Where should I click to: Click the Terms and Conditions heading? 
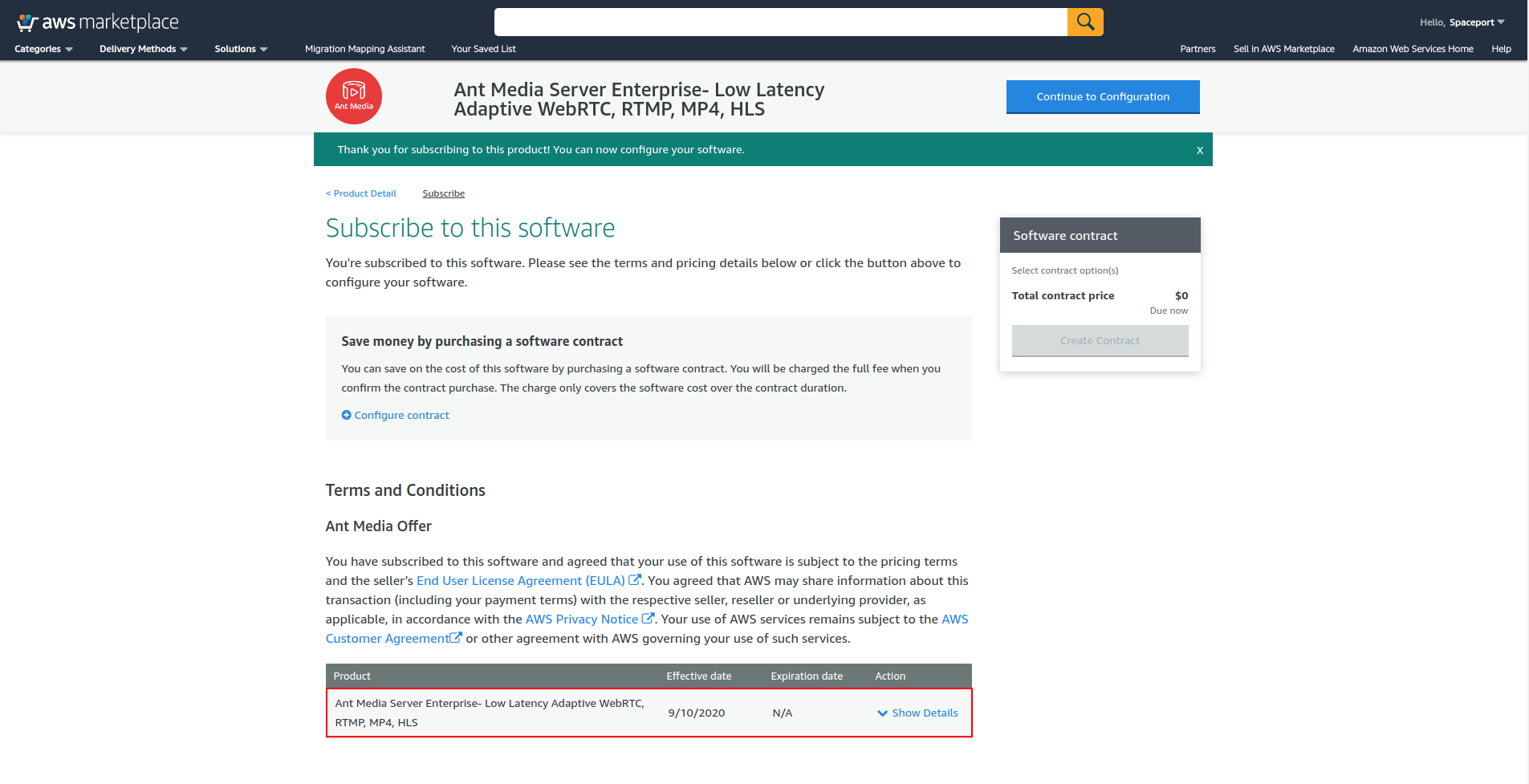coord(405,490)
